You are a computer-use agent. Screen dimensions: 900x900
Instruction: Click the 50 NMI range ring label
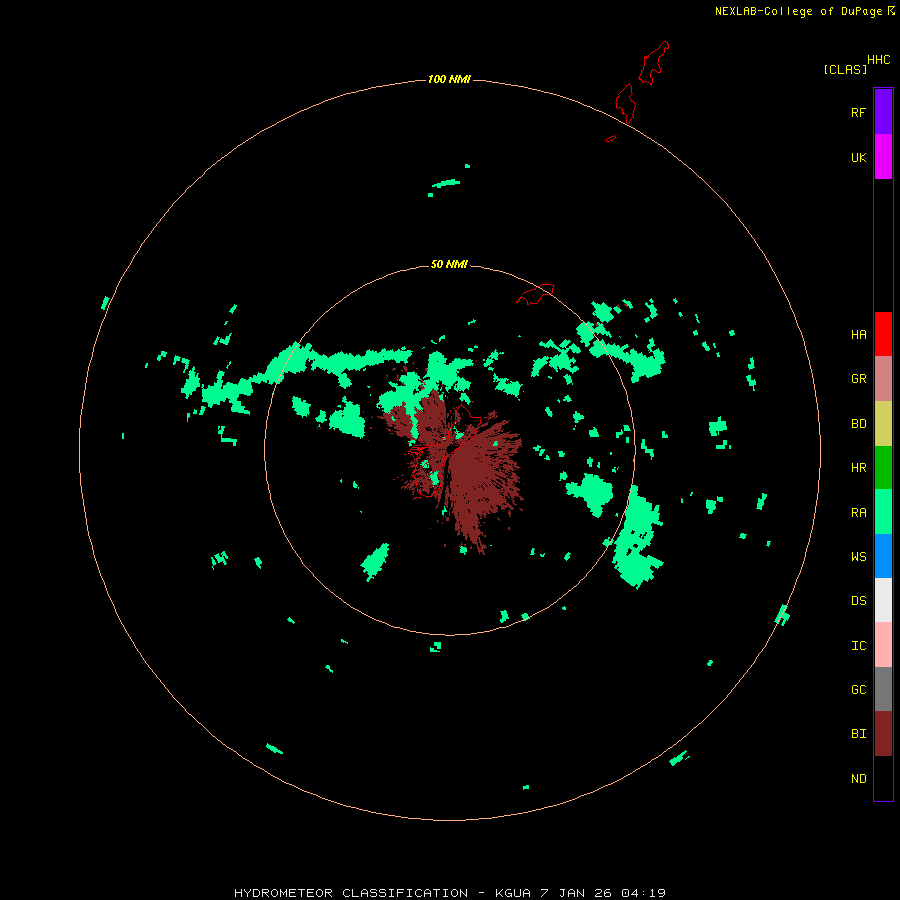[449, 265]
